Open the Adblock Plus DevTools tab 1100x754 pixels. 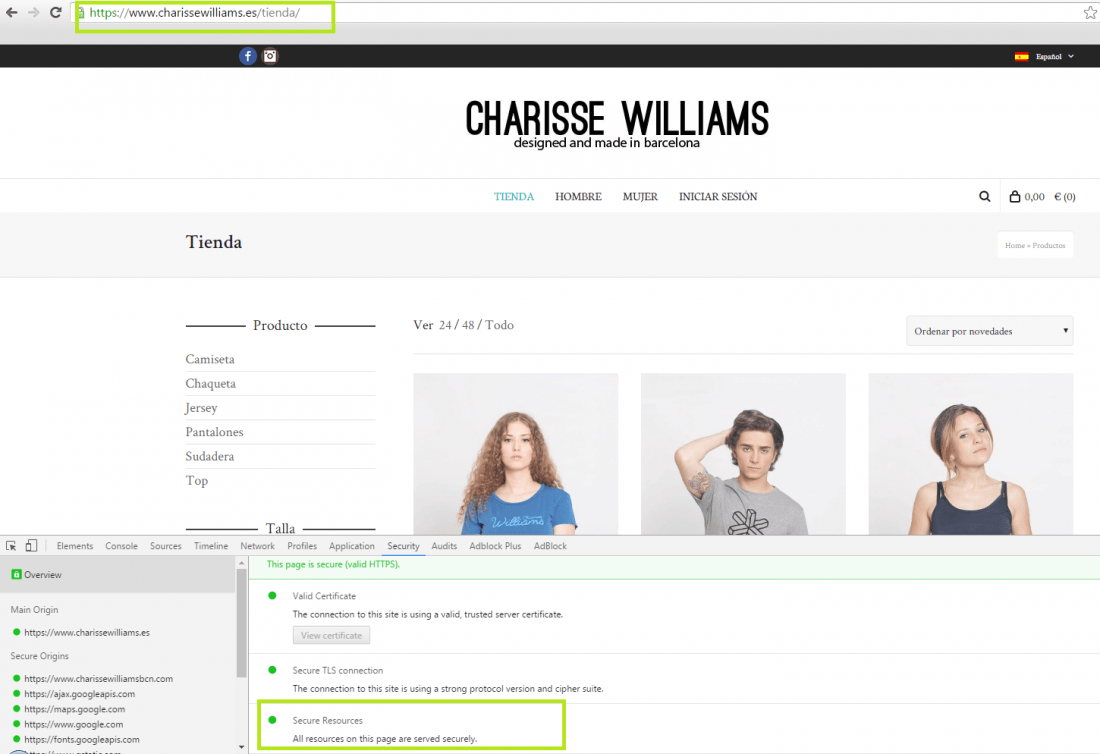(x=495, y=546)
